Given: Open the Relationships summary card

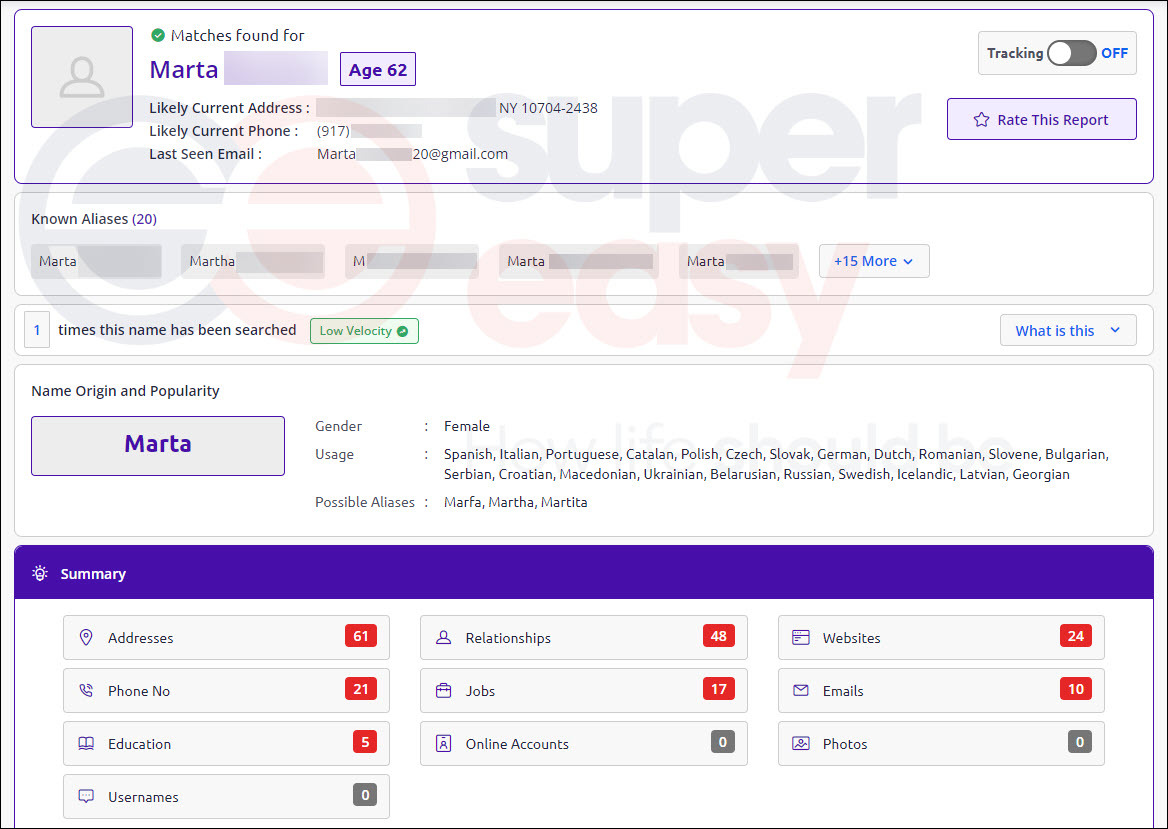Looking at the screenshot, I should click(x=584, y=638).
